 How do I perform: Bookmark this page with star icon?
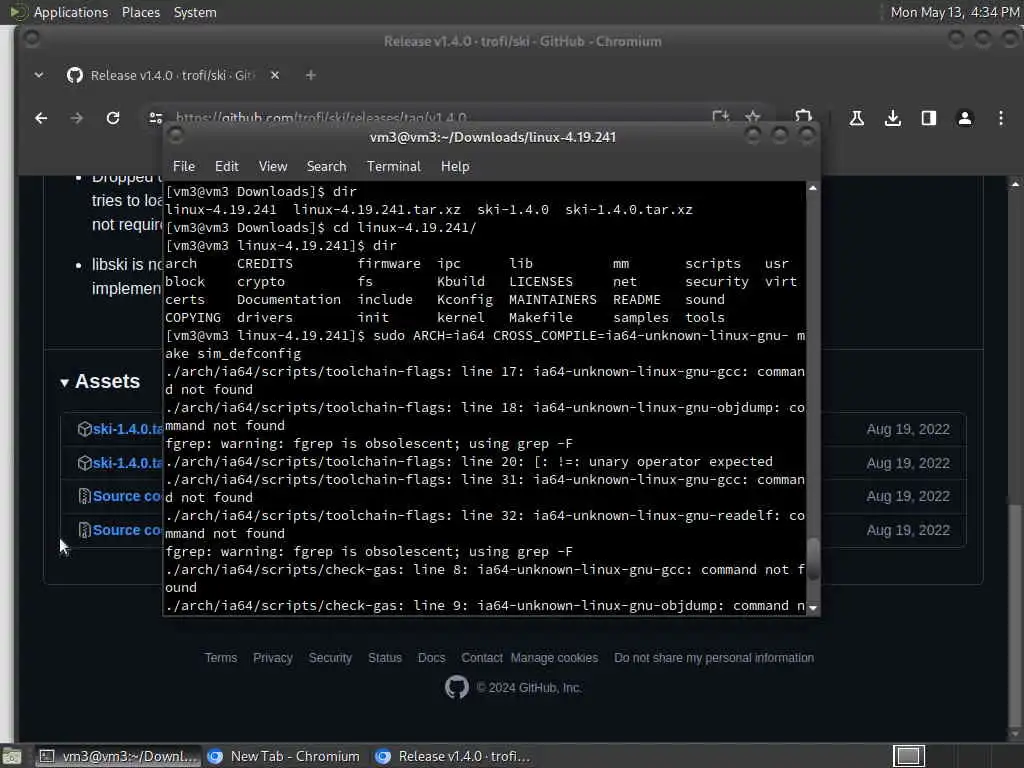click(x=752, y=117)
